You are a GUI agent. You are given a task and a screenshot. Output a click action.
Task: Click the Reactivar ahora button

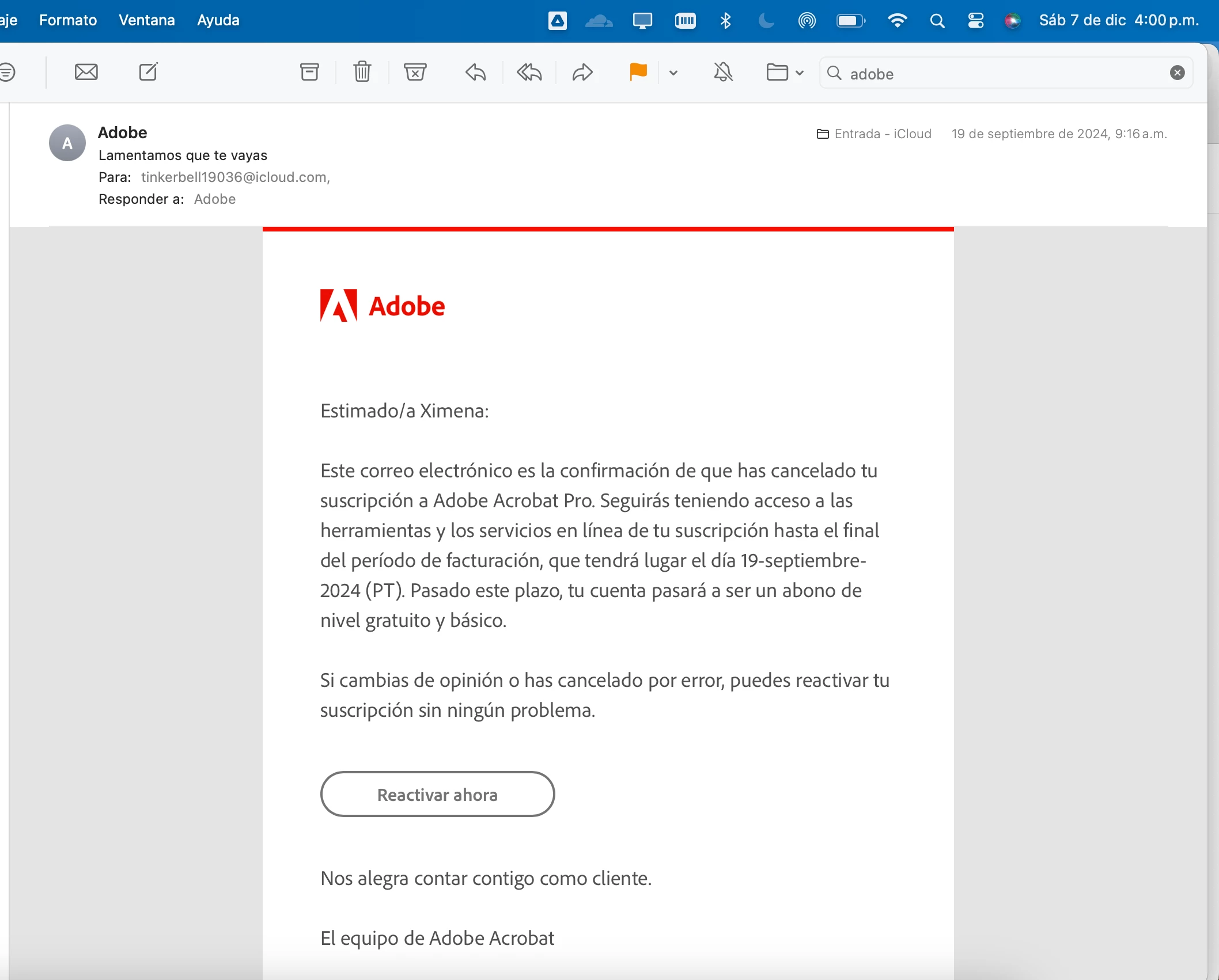tap(437, 794)
